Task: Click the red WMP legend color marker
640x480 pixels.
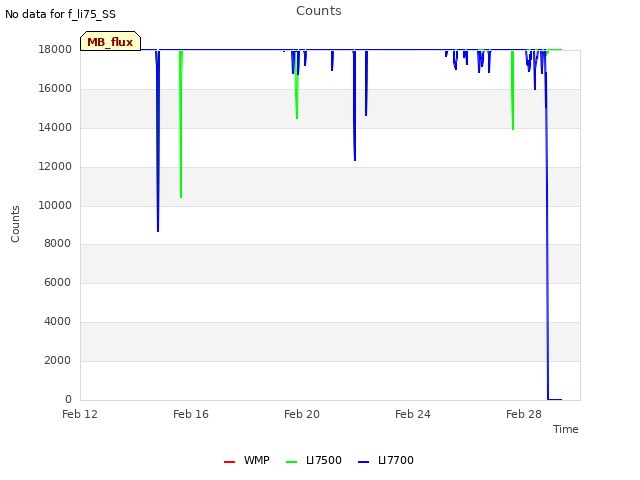Action: (229, 462)
